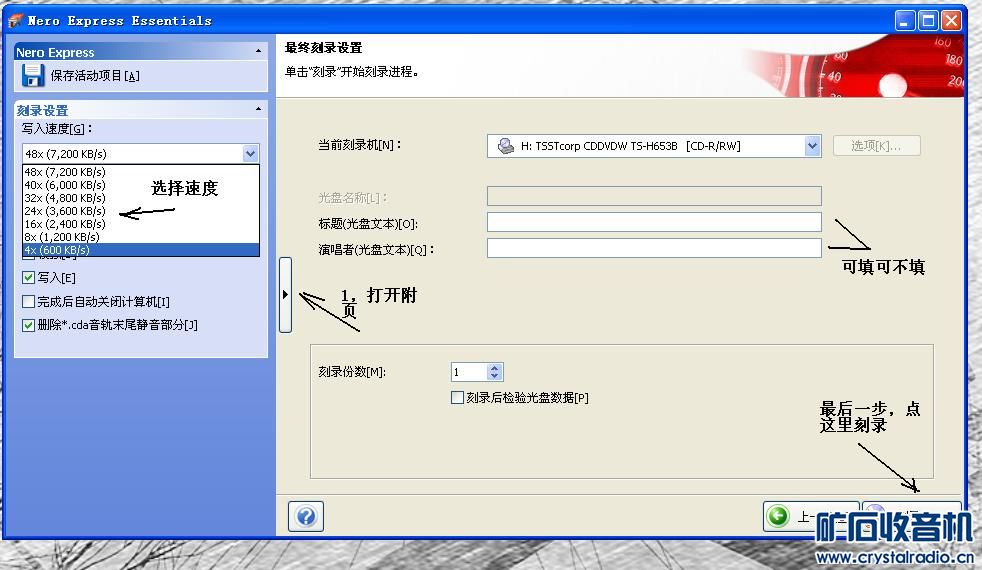Close the Nero Express Essentials window
982x570 pixels.
951,21
